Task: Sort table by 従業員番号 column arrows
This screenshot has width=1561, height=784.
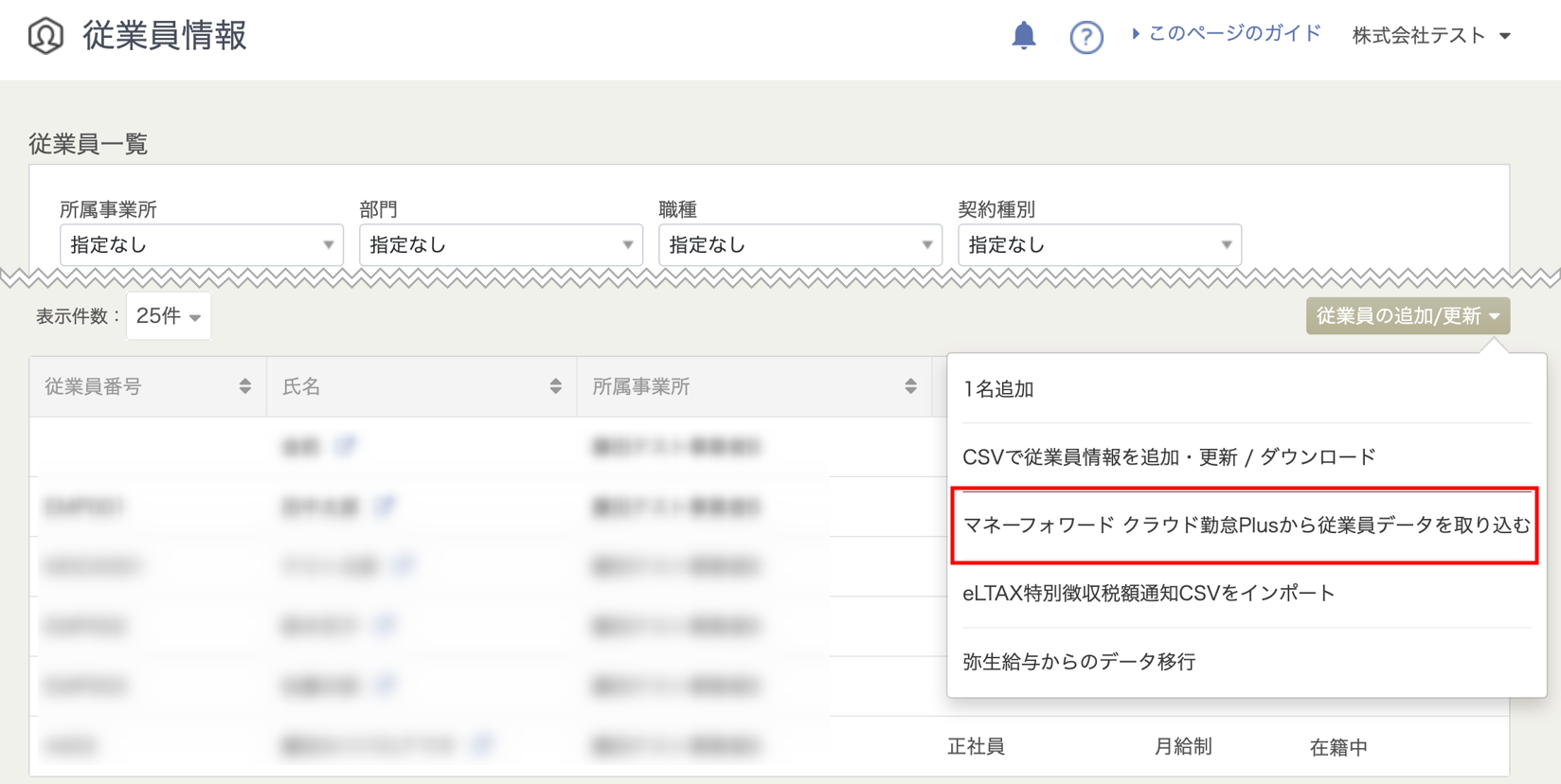Action: tap(244, 386)
